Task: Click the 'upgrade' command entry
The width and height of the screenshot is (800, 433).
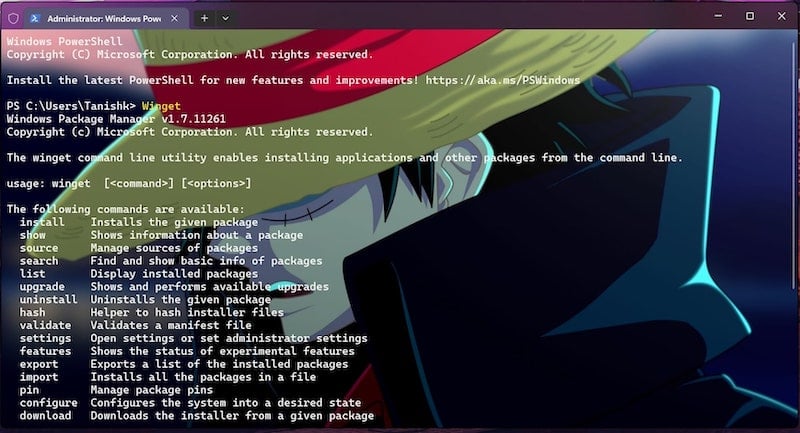Action: pos(42,287)
